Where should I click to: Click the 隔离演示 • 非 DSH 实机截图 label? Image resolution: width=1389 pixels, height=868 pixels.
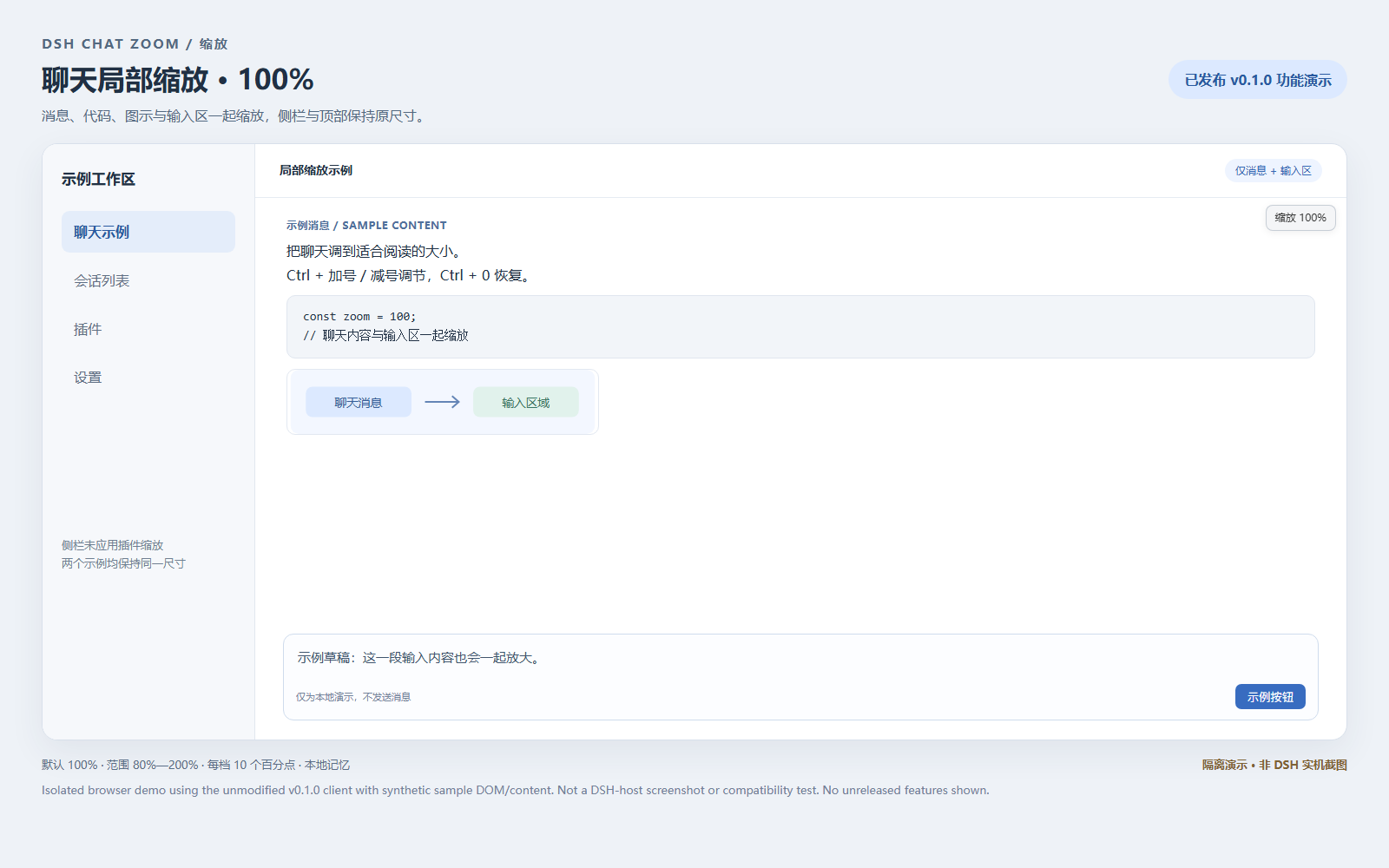1274,765
